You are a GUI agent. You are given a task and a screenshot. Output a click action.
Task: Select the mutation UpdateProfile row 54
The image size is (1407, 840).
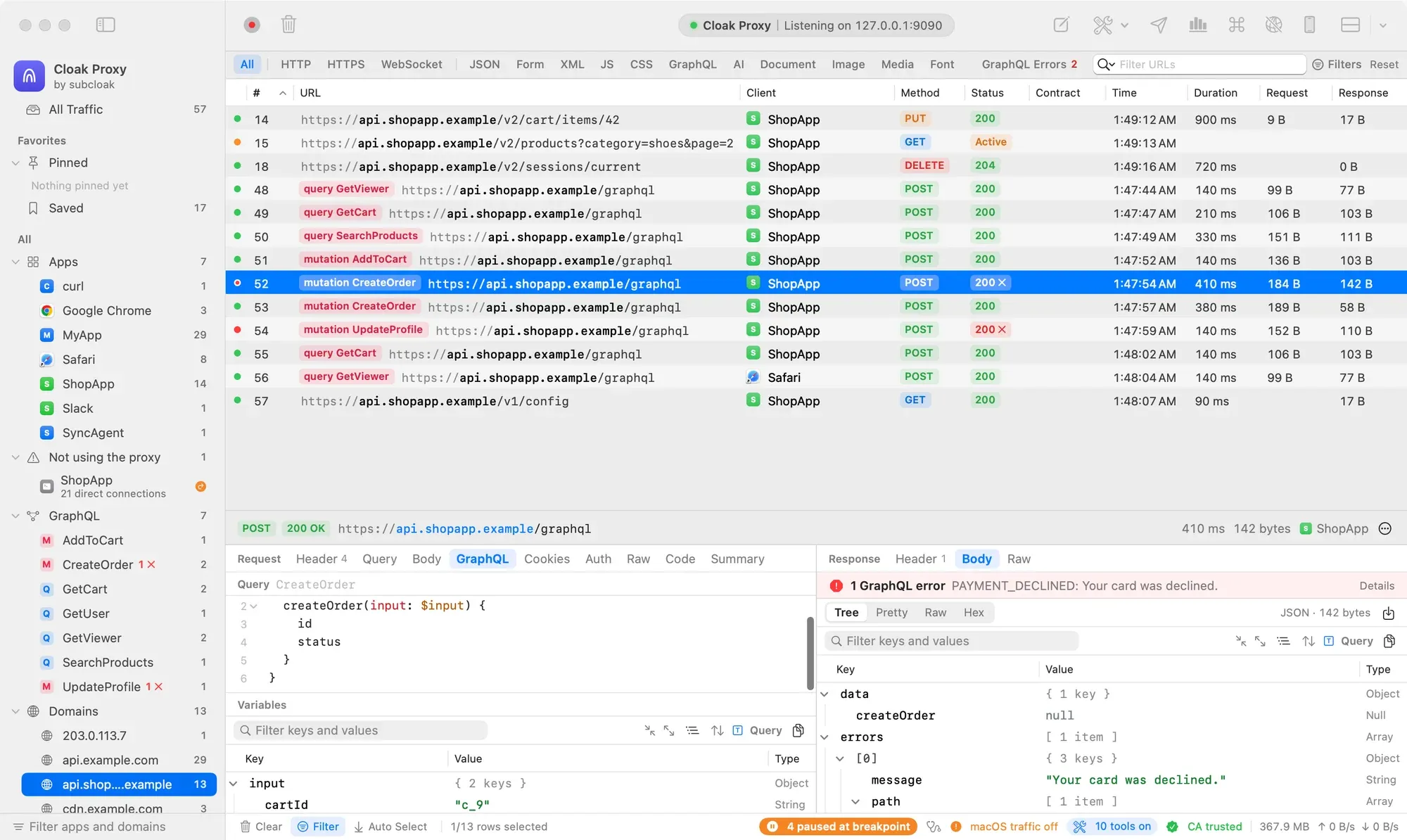(816, 330)
